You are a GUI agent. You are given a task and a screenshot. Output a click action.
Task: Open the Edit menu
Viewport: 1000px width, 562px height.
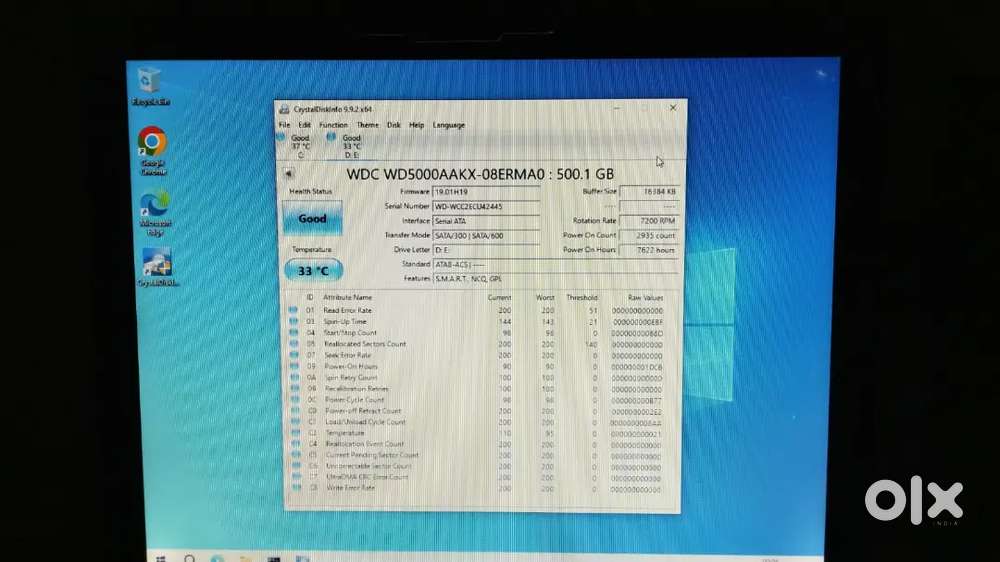pos(305,125)
